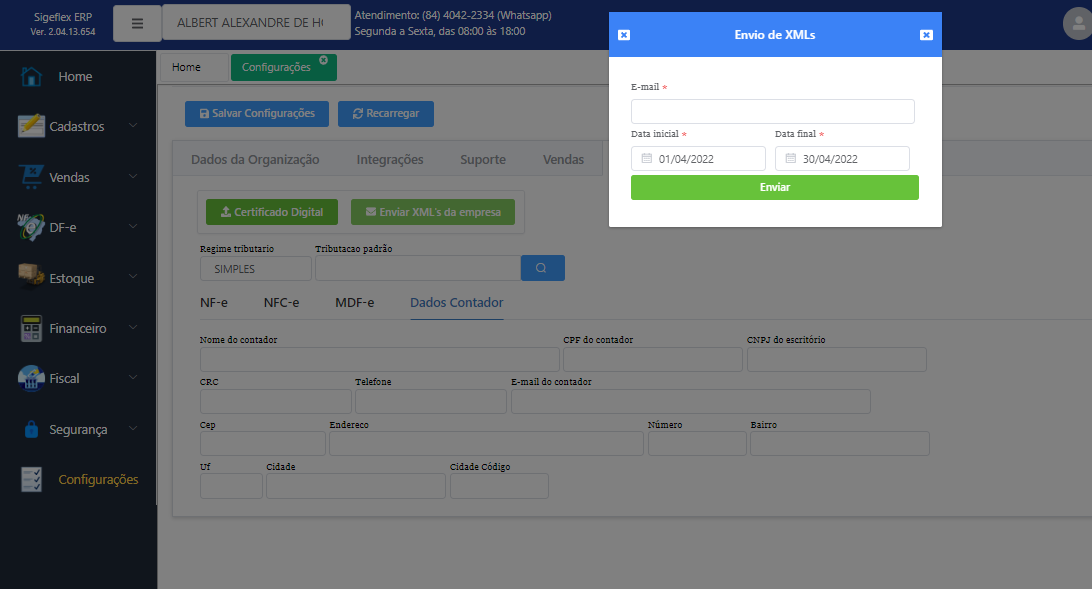
Task: Focus the E-mail input field
Action: point(772,111)
